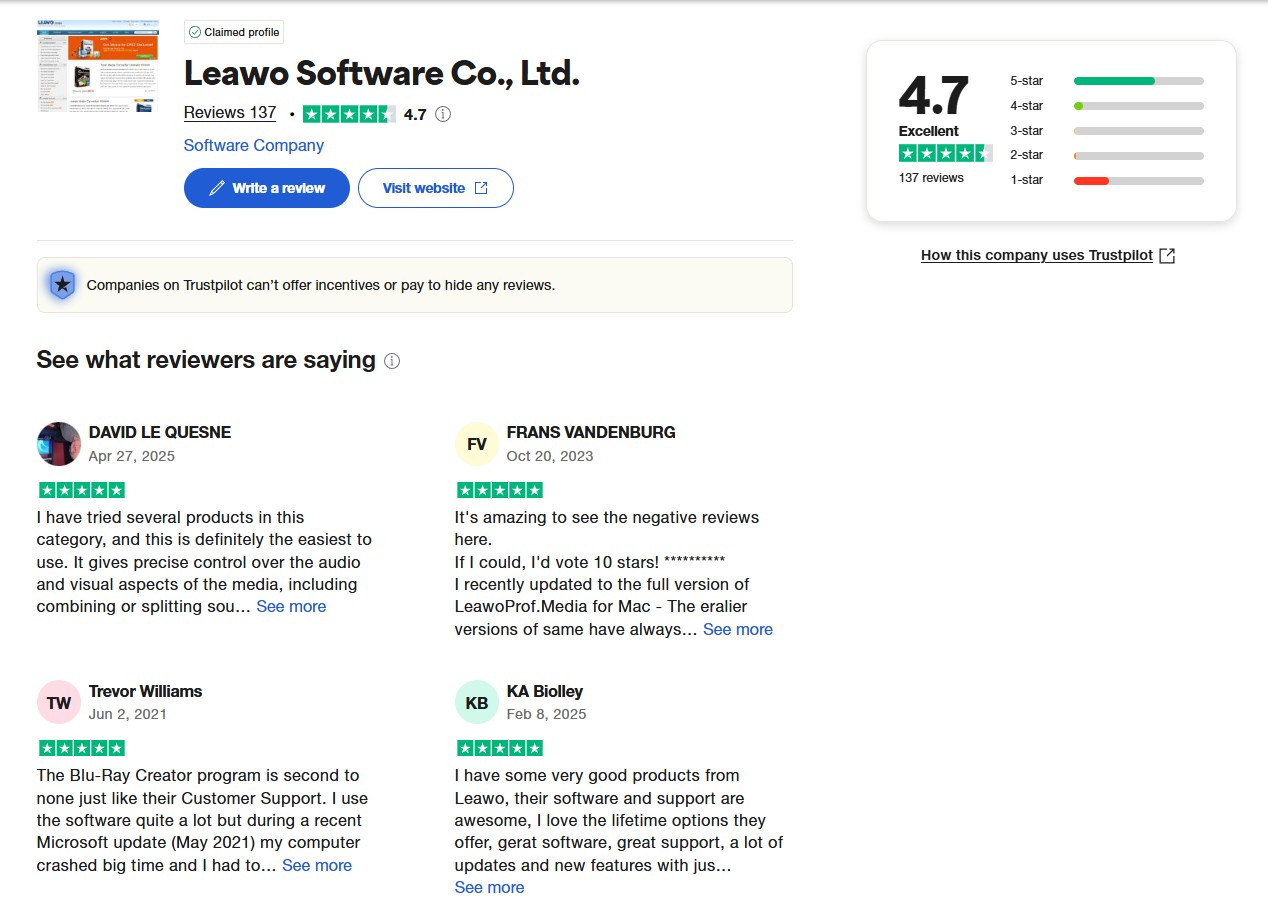
Task: Click the five stars on KA Biolley's review
Action: coord(500,748)
